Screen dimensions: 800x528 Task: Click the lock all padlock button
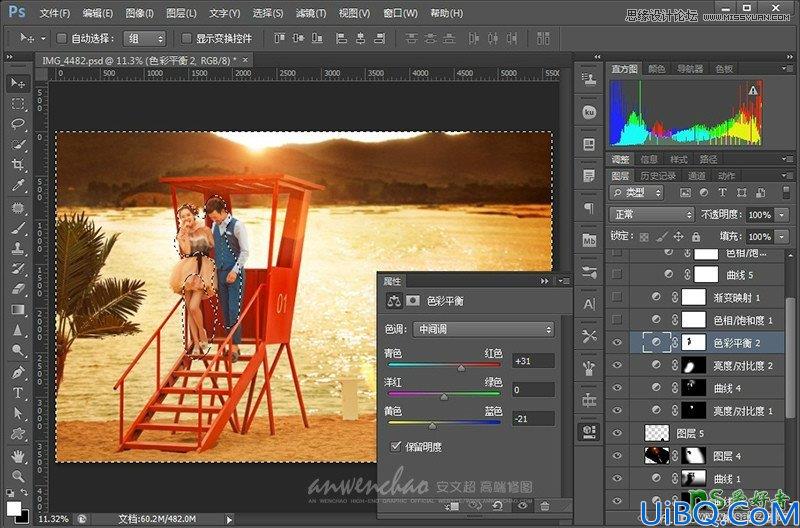[696, 237]
